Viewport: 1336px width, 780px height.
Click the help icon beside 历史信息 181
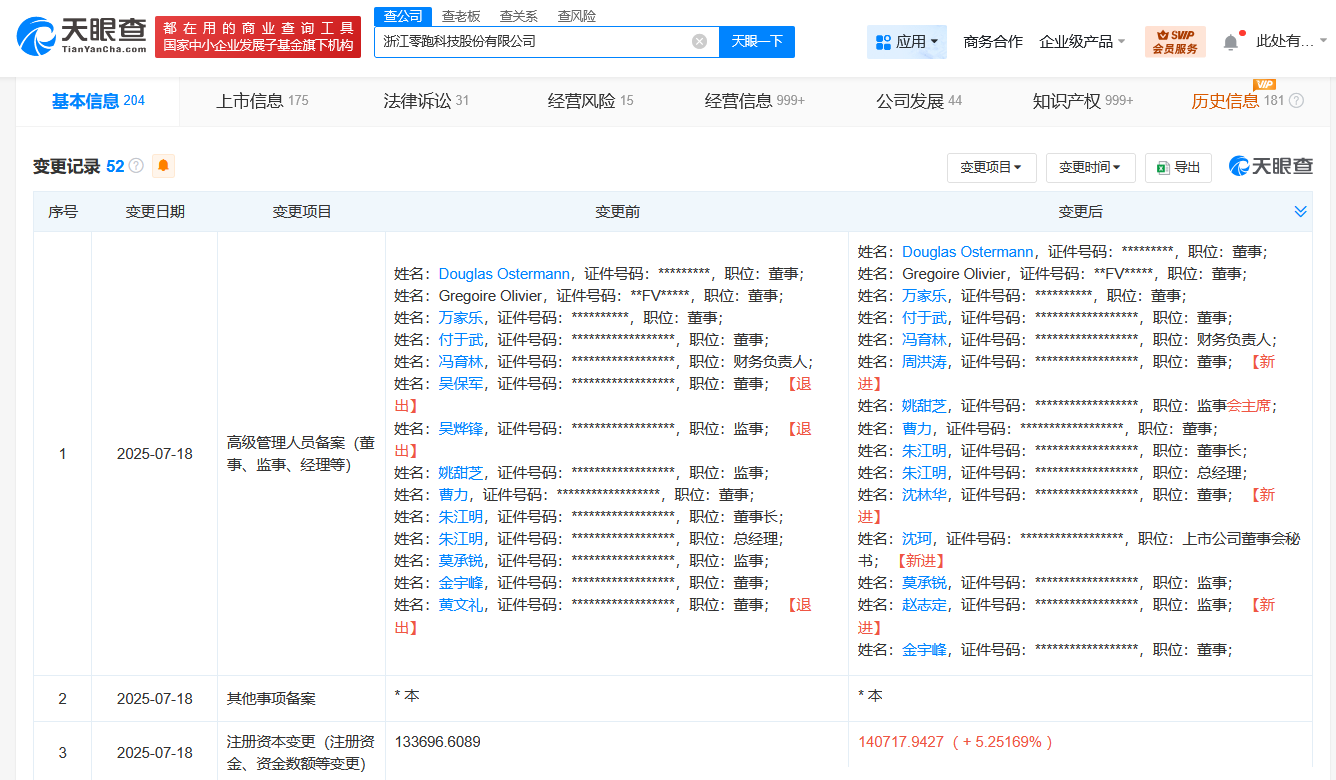[x=1297, y=101]
